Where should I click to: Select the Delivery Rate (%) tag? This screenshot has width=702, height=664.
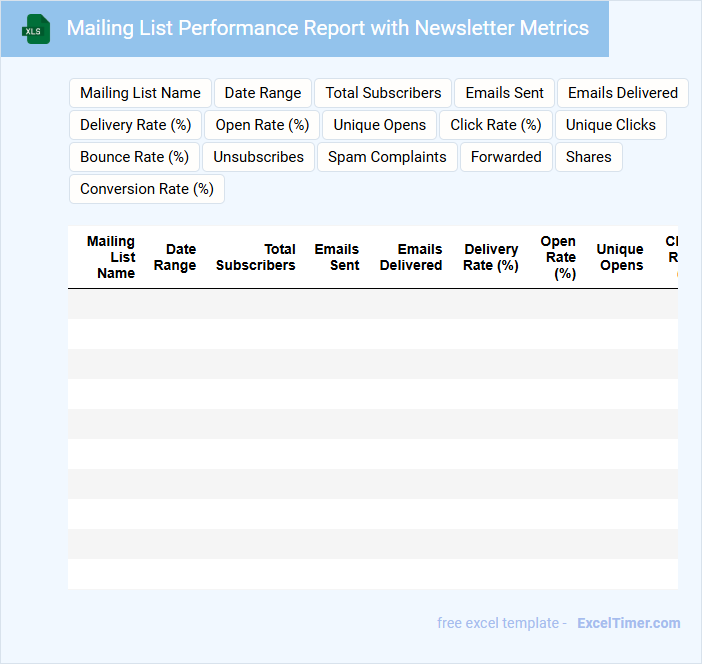coord(135,125)
